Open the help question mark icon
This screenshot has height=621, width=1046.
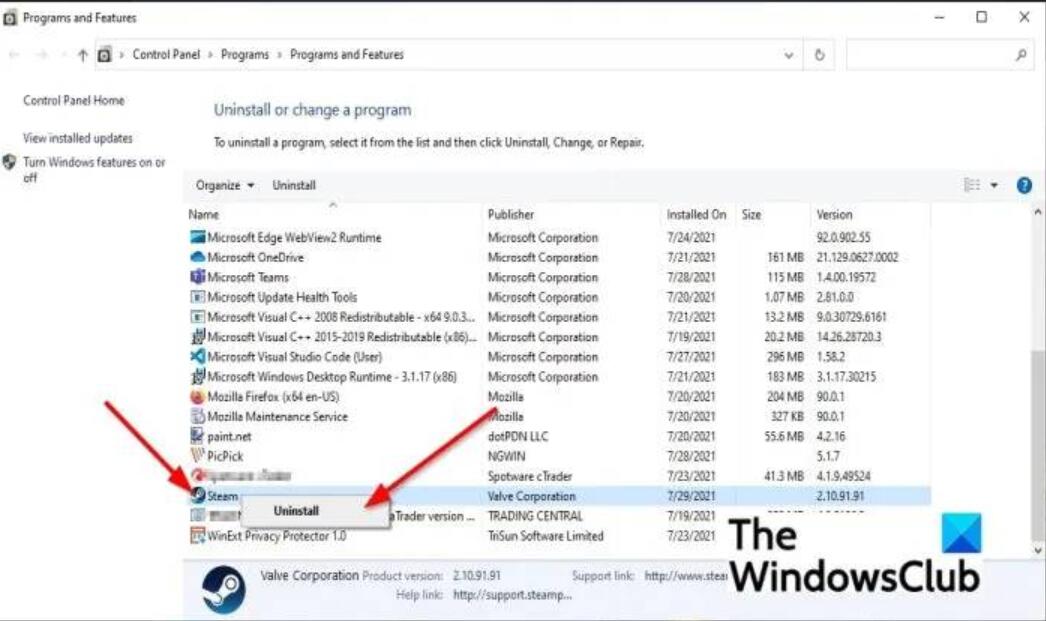click(1024, 185)
